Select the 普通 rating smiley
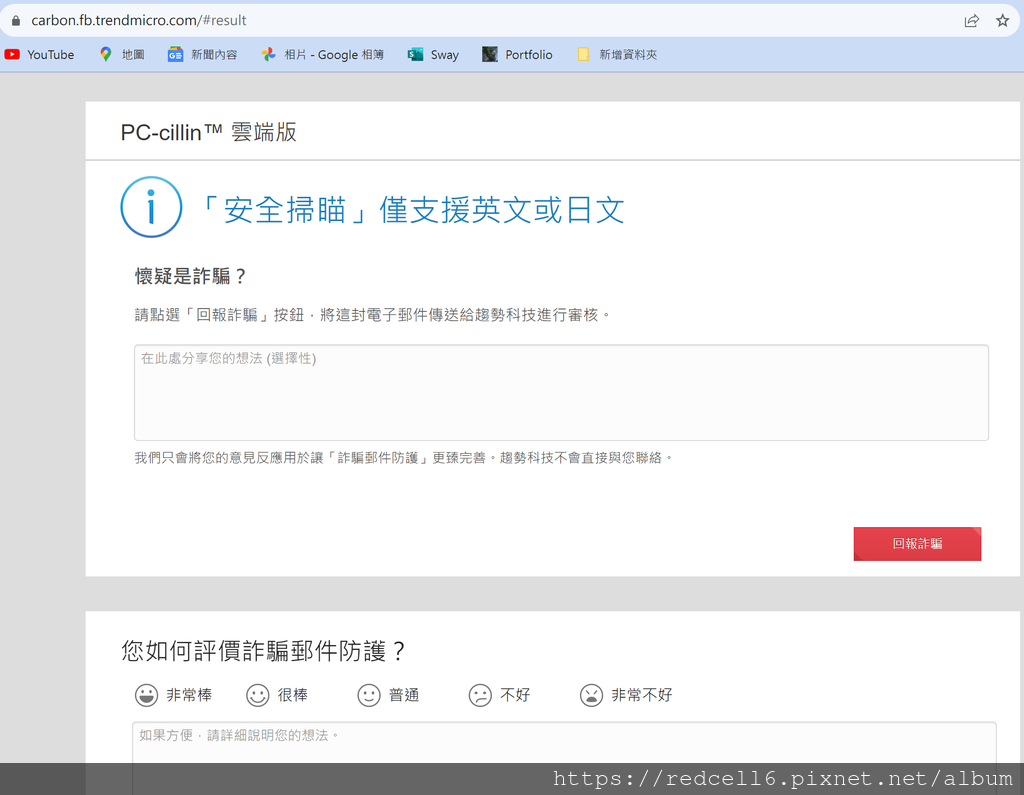The height and width of the screenshot is (795, 1024). pos(369,694)
